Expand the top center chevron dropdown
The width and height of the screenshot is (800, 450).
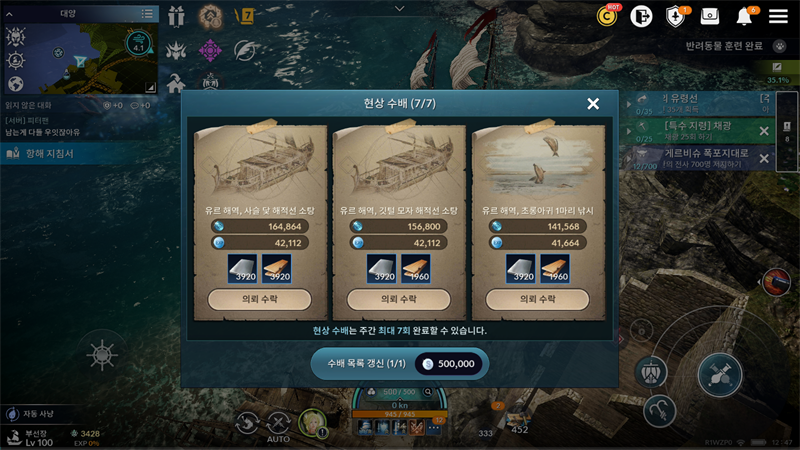point(399,8)
